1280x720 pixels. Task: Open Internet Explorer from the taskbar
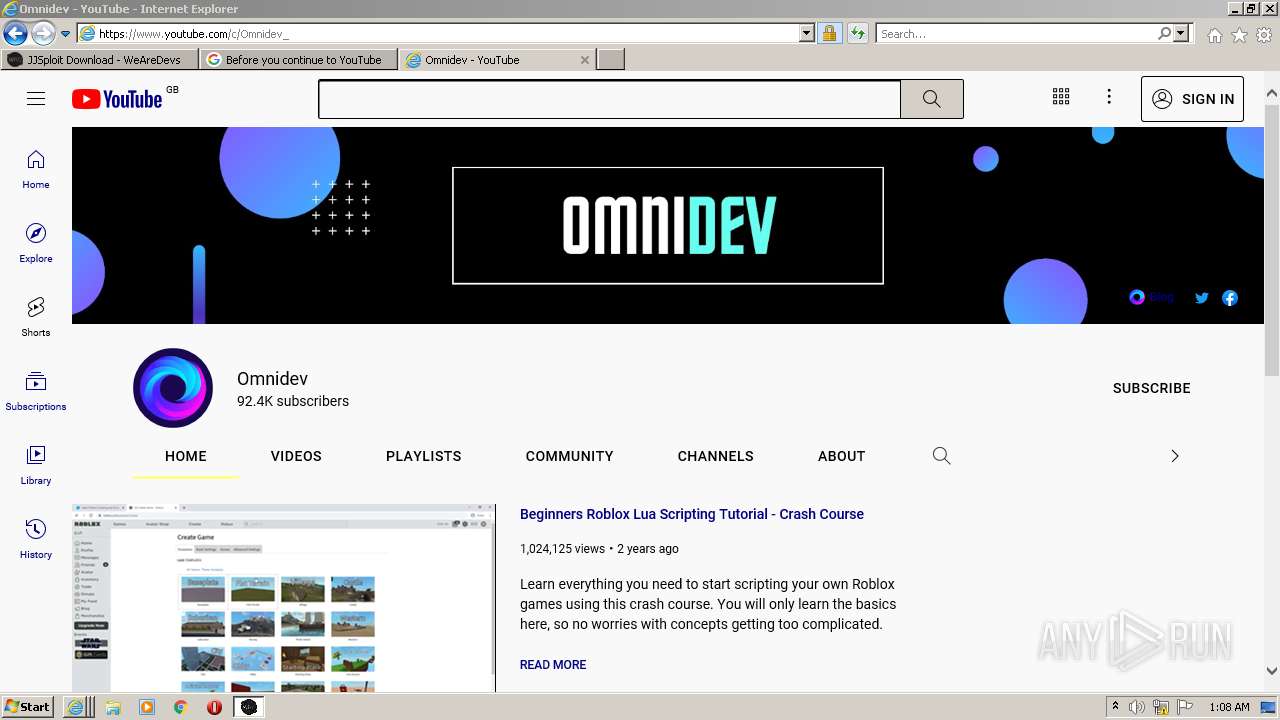coord(75,707)
